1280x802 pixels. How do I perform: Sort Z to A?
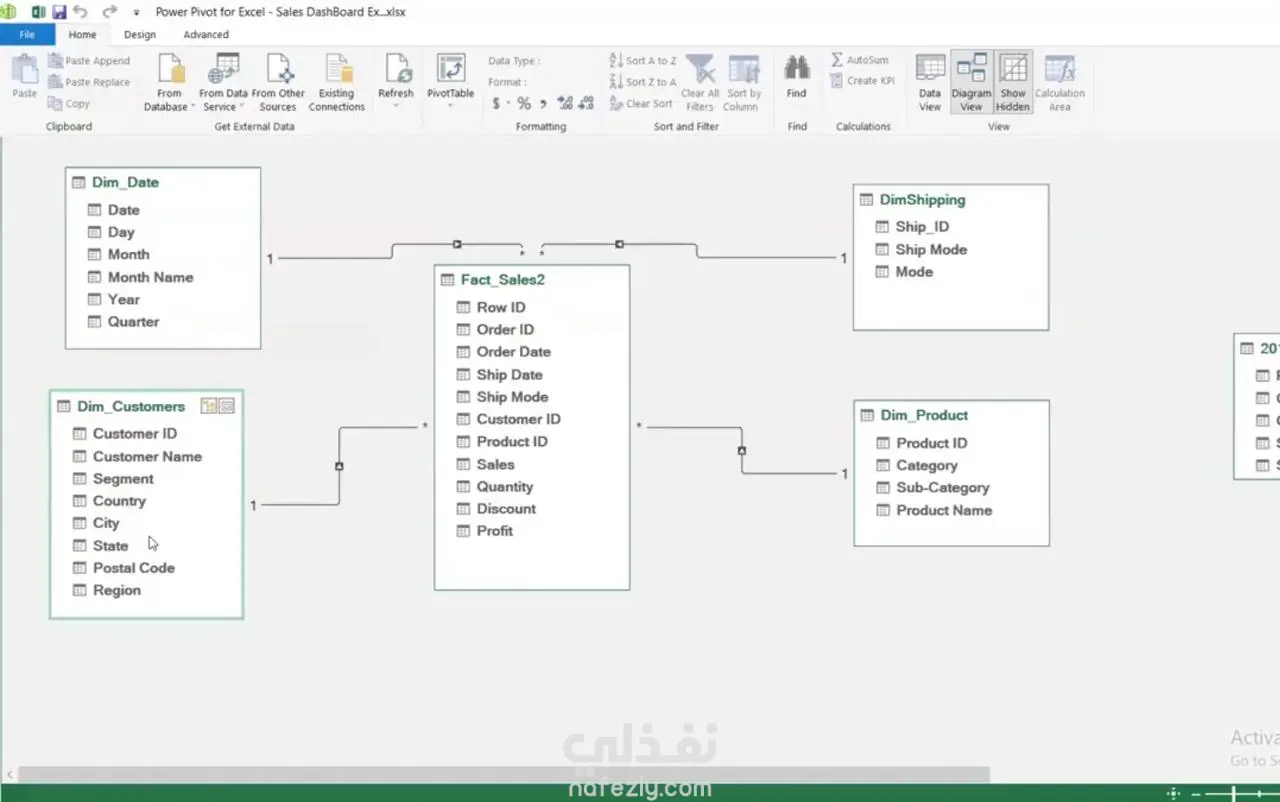point(643,82)
